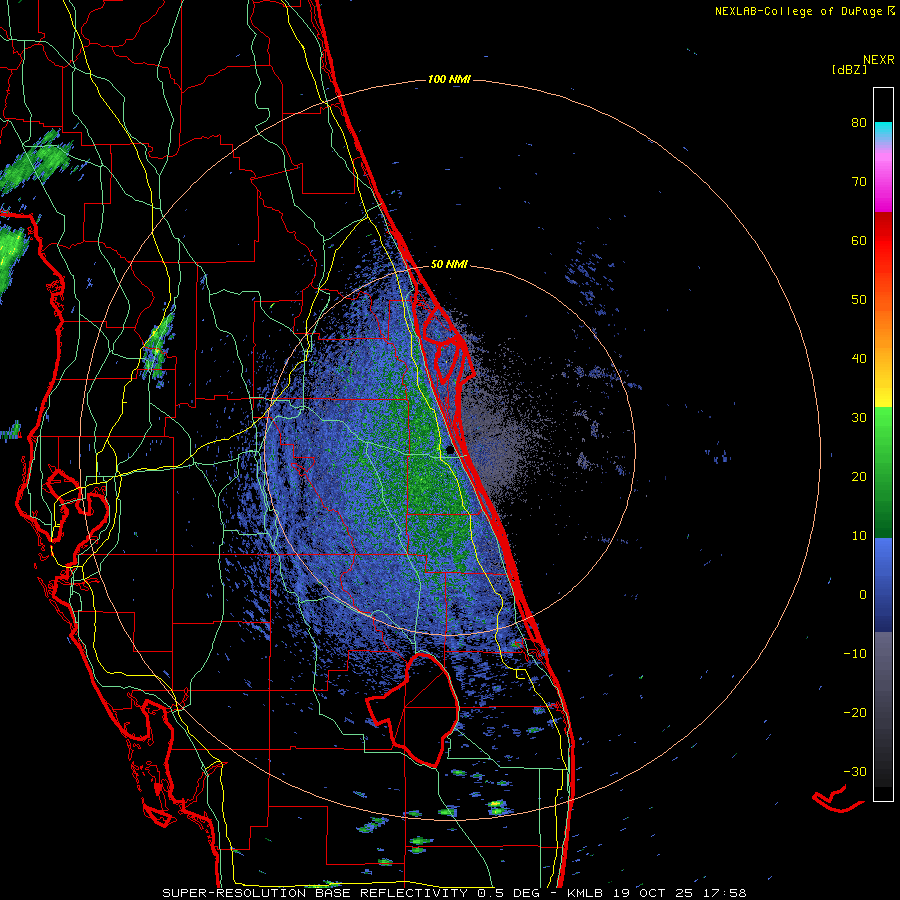This screenshot has height=900, width=900.
Task: Click the 50 value on the dBZ scale
Action: point(859,300)
